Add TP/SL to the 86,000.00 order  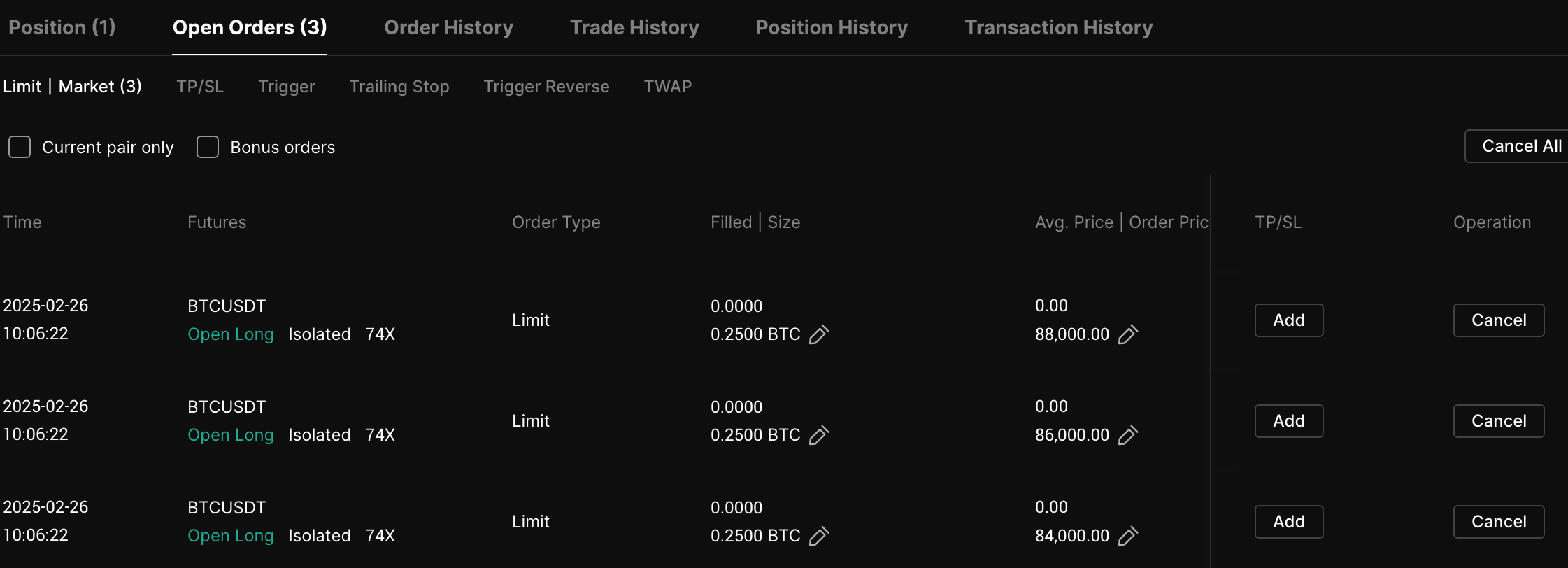(1288, 421)
